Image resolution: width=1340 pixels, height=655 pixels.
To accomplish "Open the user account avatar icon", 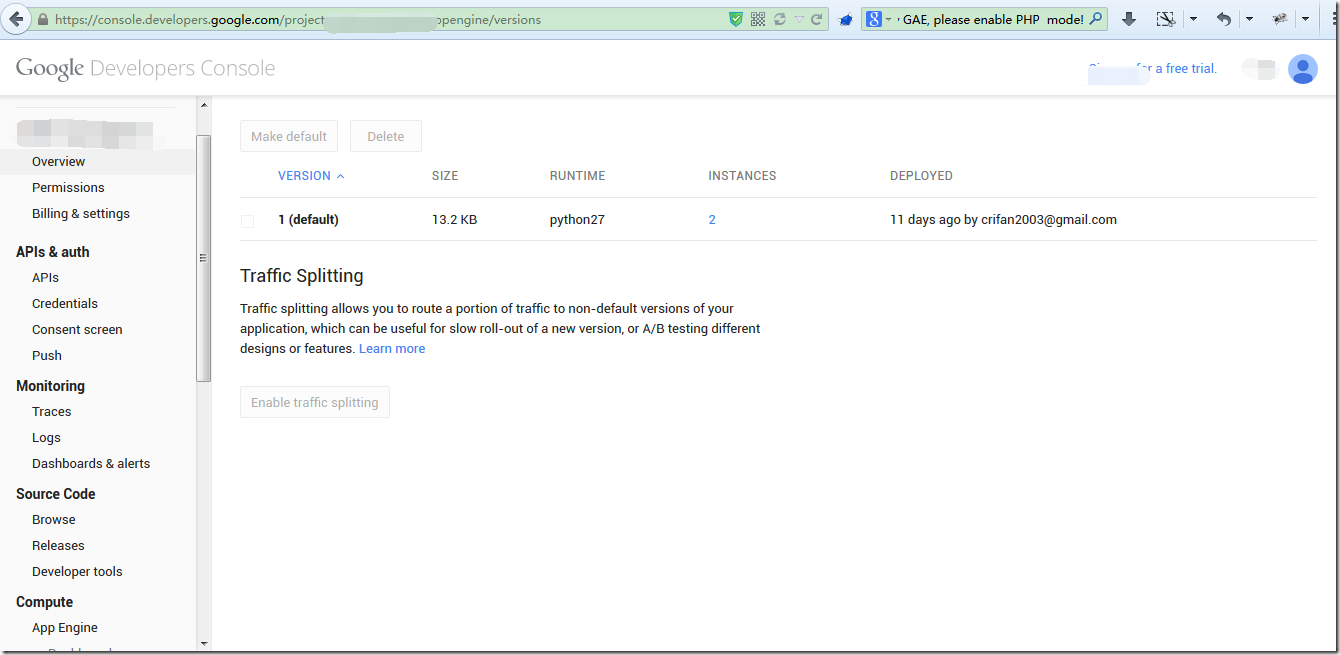I will point(1302,69).
